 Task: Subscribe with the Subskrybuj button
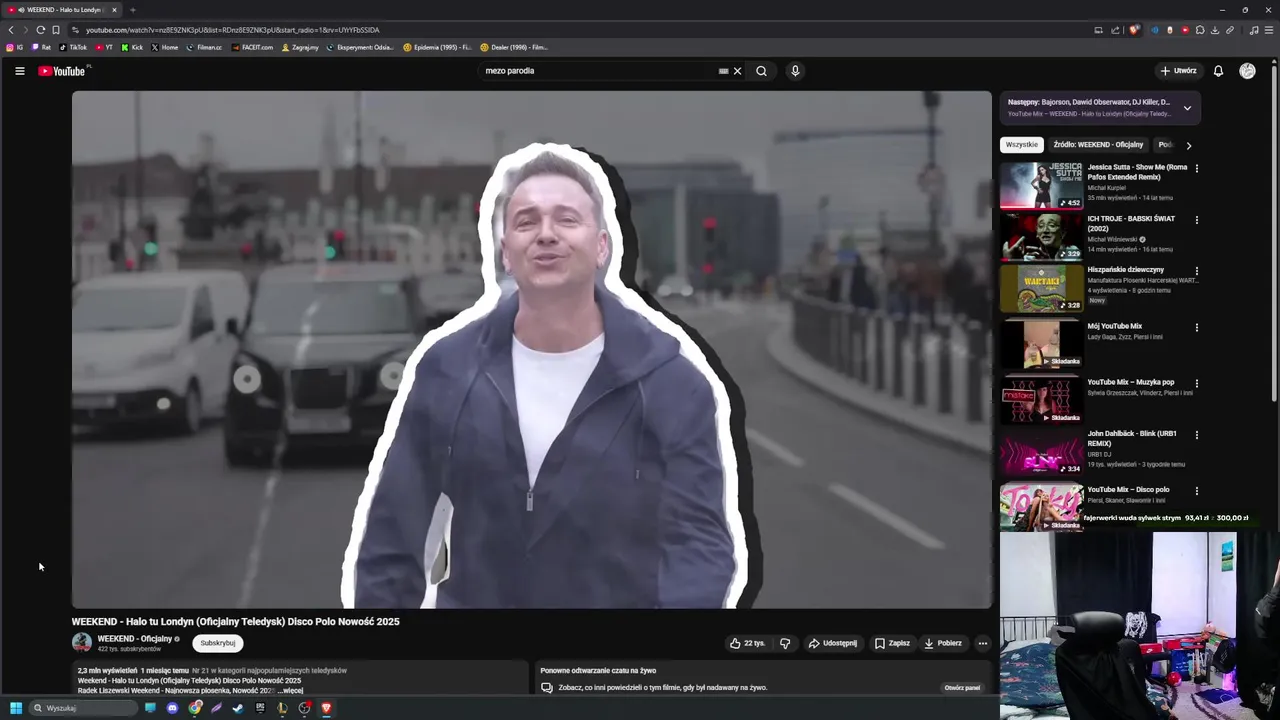tap(218, 643)
